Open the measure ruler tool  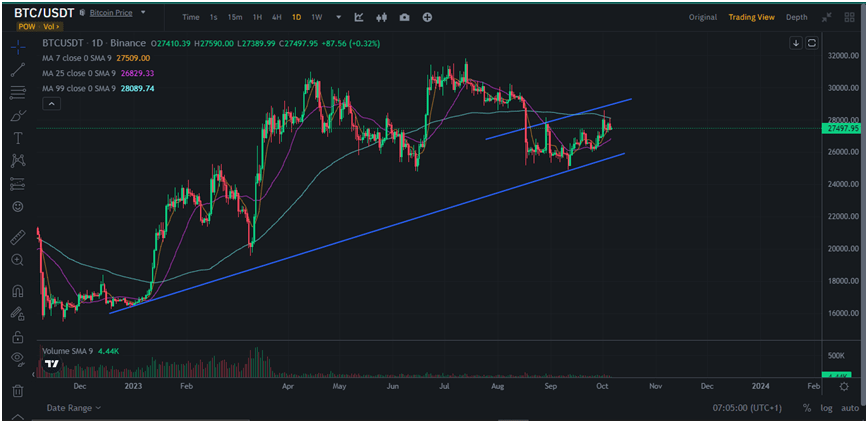[x=17, y=237]
